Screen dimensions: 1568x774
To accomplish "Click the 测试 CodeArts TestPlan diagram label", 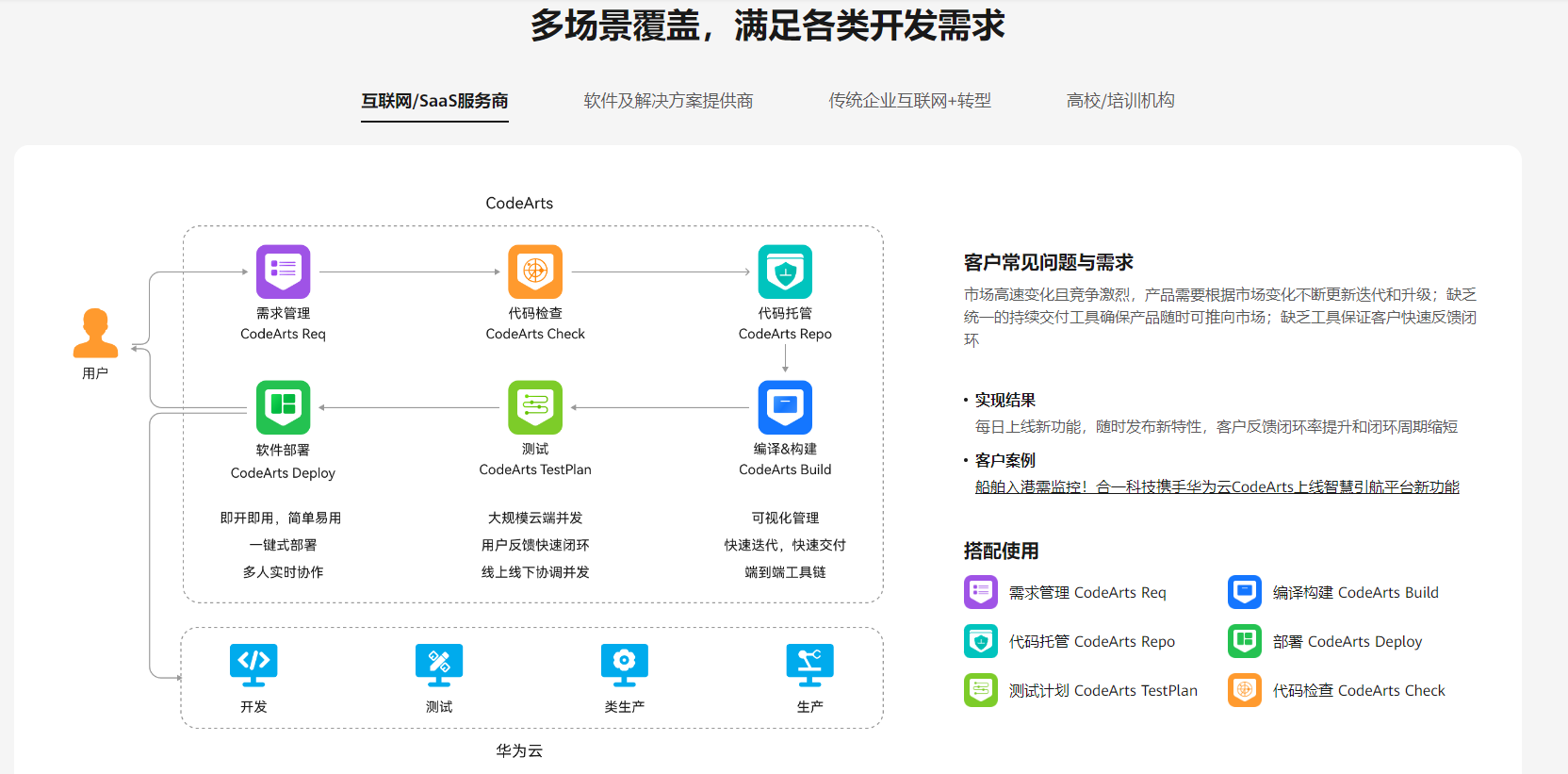I will (x=535, y=459).
